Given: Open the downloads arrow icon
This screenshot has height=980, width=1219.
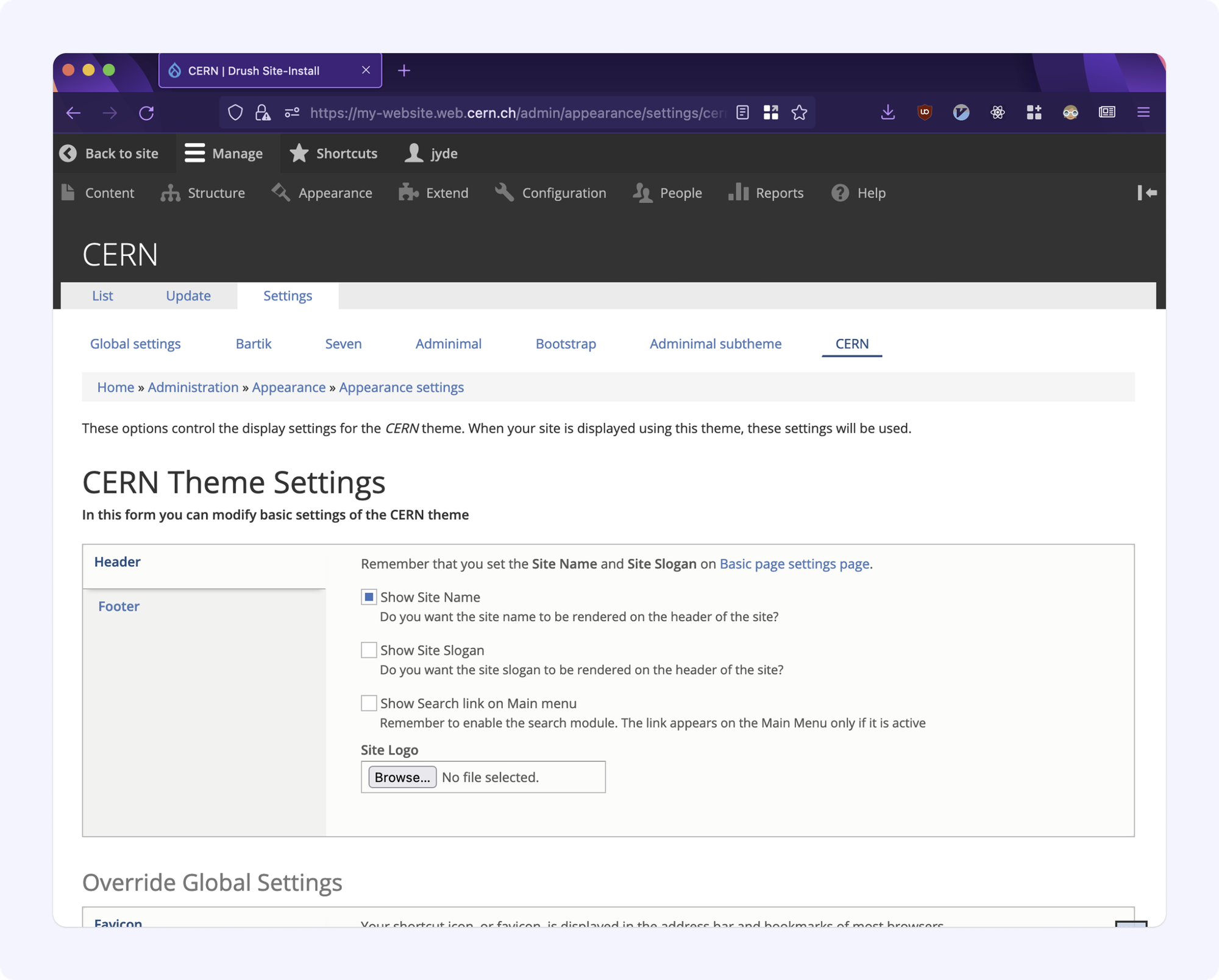Looking at the screenshot, I should point(887,112).
